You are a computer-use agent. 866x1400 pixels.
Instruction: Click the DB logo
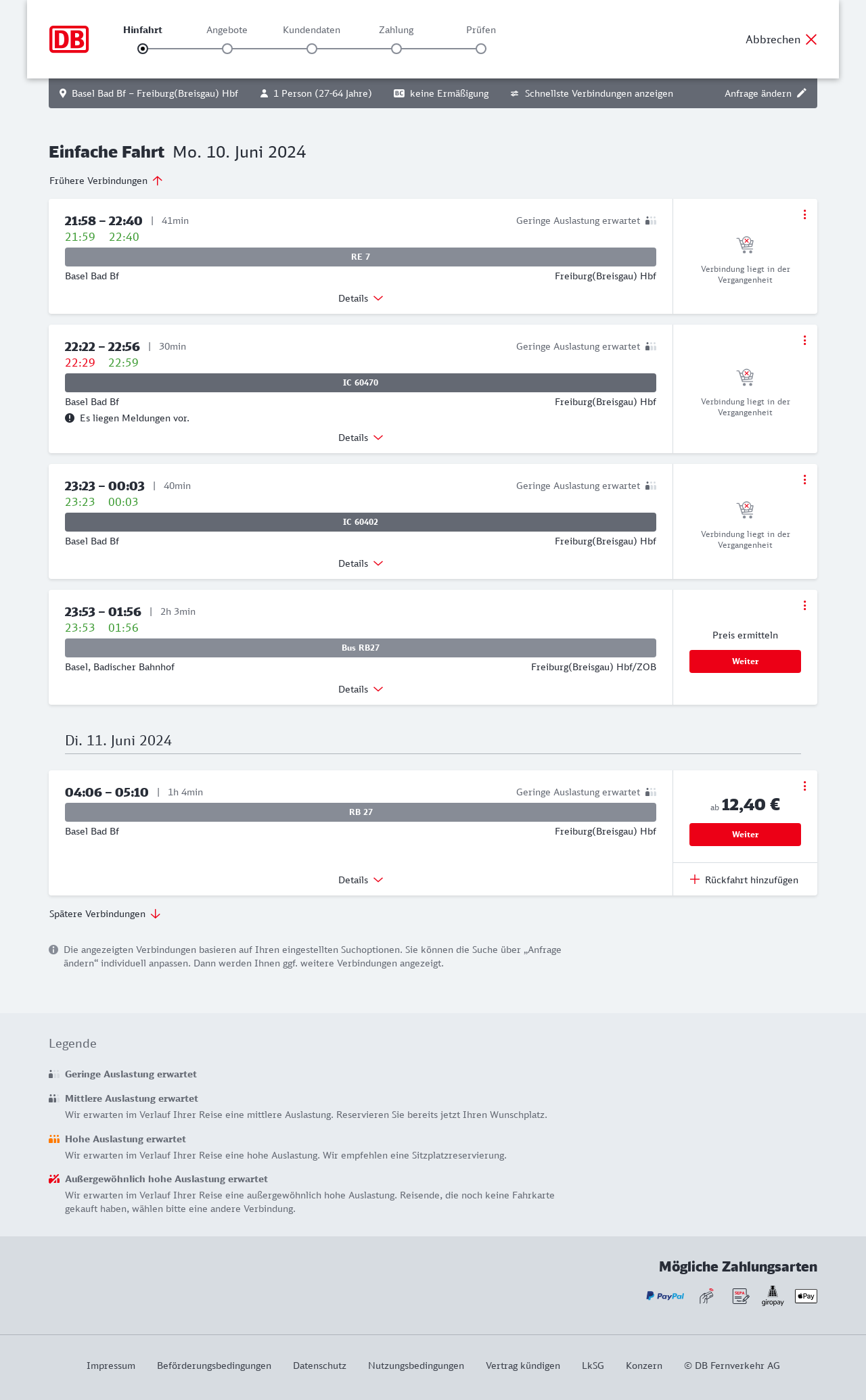click(x=69, y=39)
